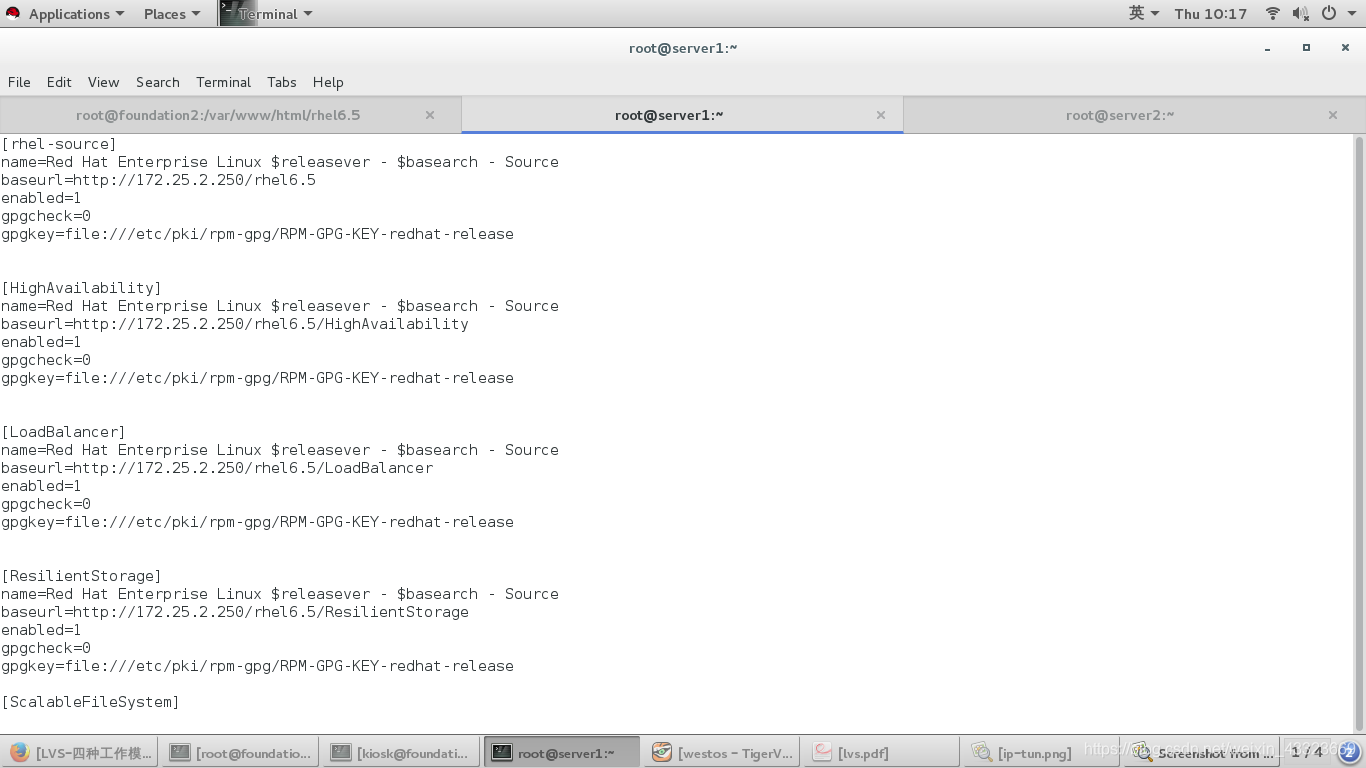Screen dimensions: 1366x768
Task: Switch to root@foundation terminal in taskbar
Action: pos(241,753)
